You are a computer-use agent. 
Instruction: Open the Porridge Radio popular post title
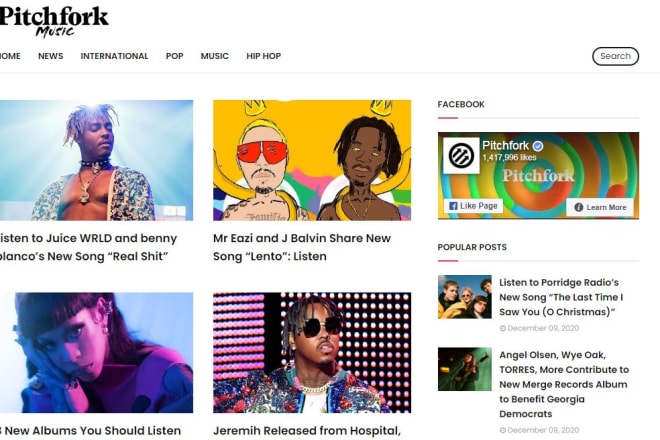pyautogui.click(x=561, y=297)
